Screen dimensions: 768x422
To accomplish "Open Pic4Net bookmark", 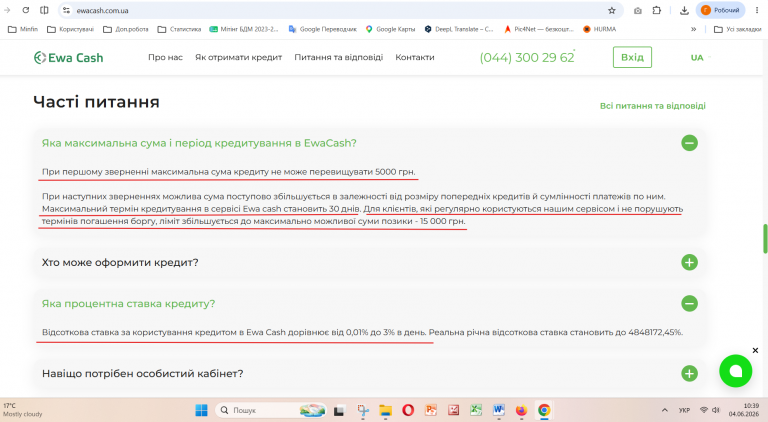I will coord(539,29).
